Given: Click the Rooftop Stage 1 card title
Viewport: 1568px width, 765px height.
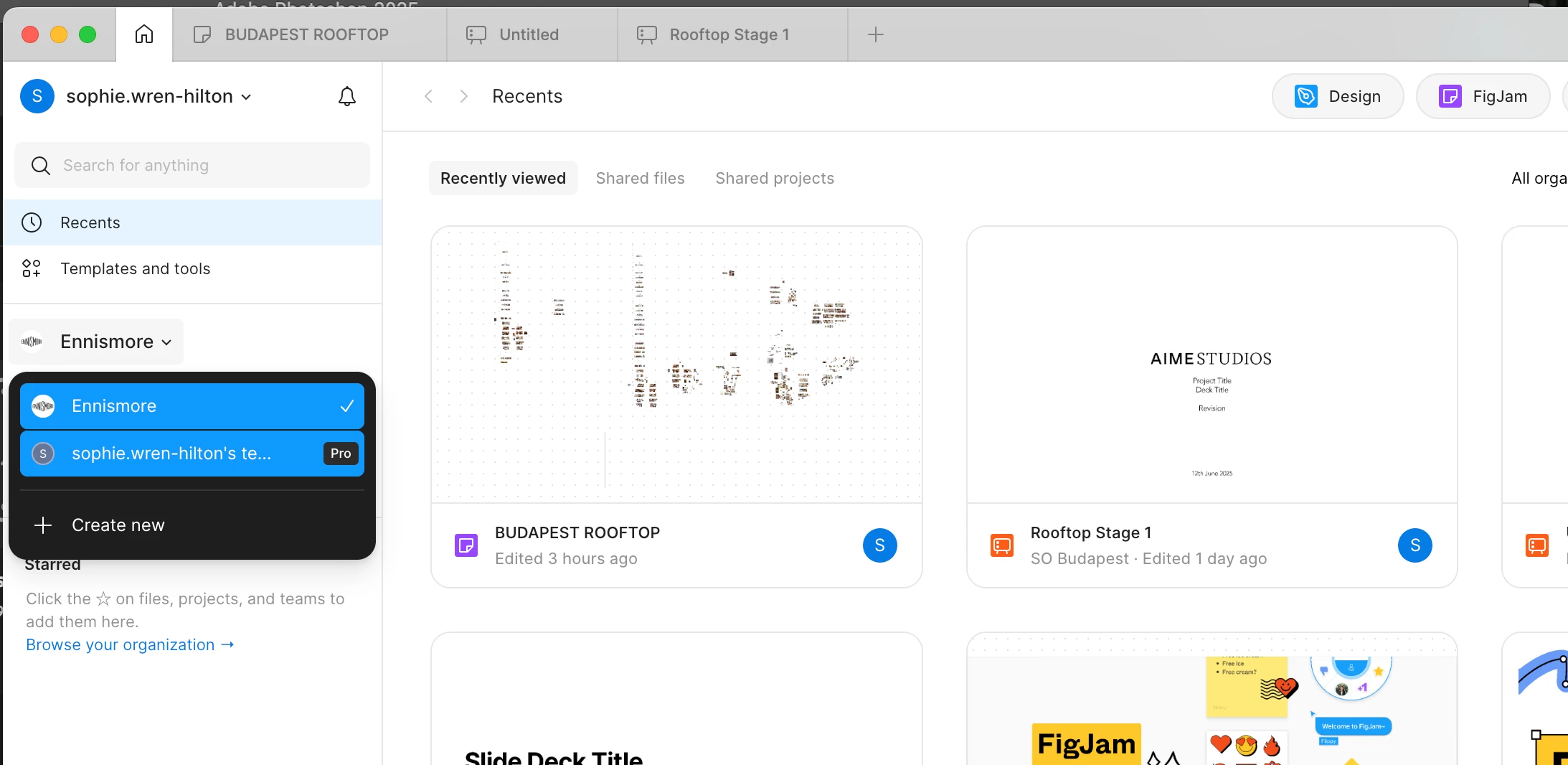Looking at the screenshot, I should point(1091,532).
